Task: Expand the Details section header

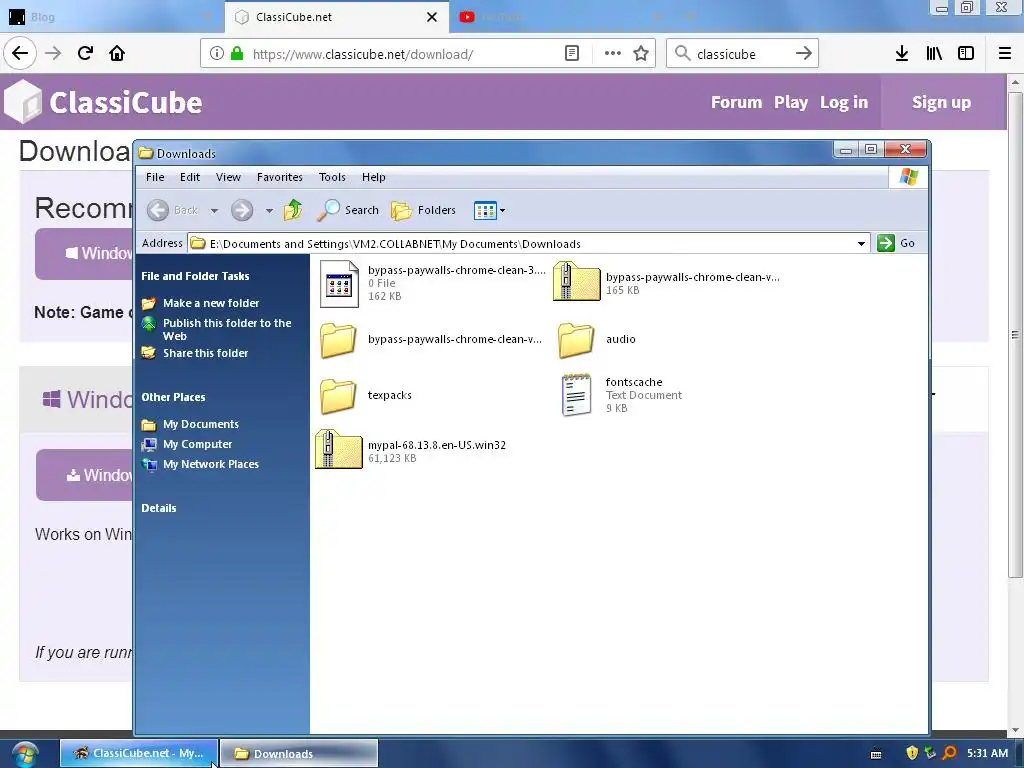Action: 159,508
